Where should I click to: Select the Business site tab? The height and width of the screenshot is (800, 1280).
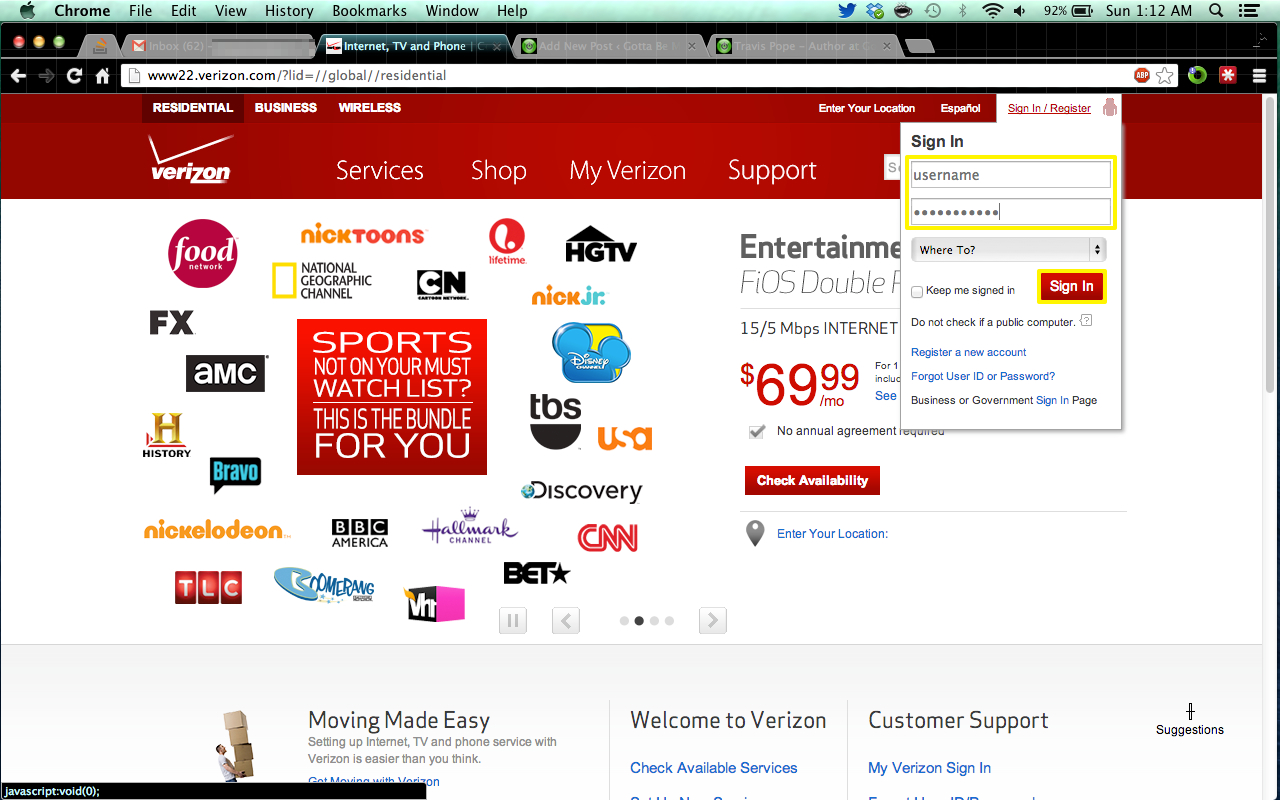pos(286,108)
